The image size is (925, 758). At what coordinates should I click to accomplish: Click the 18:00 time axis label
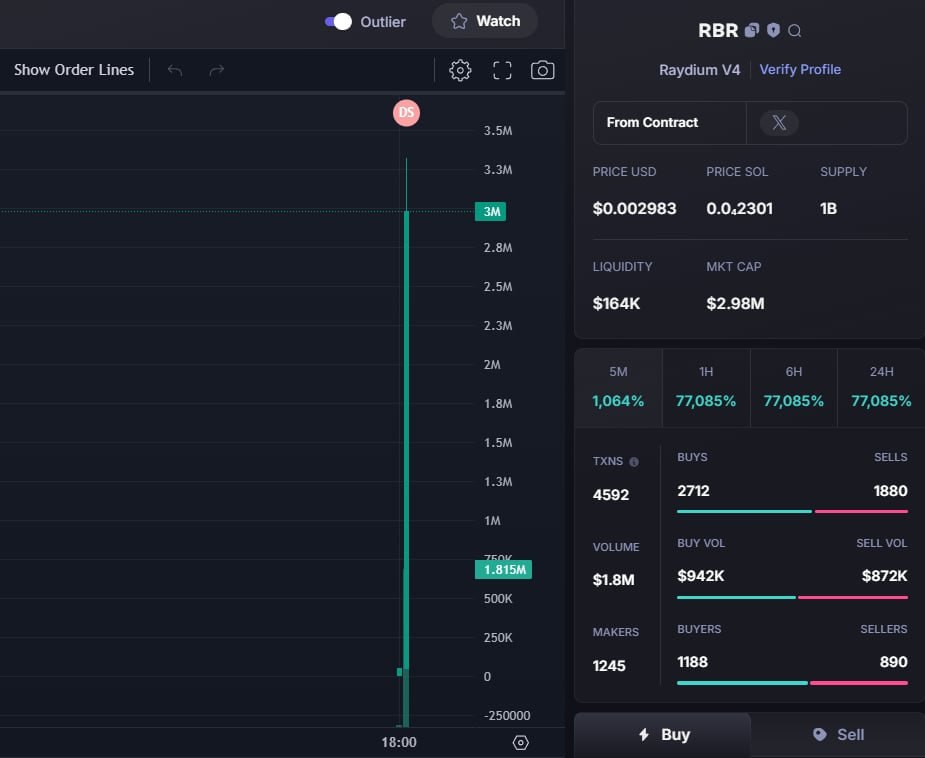[399, 742]
